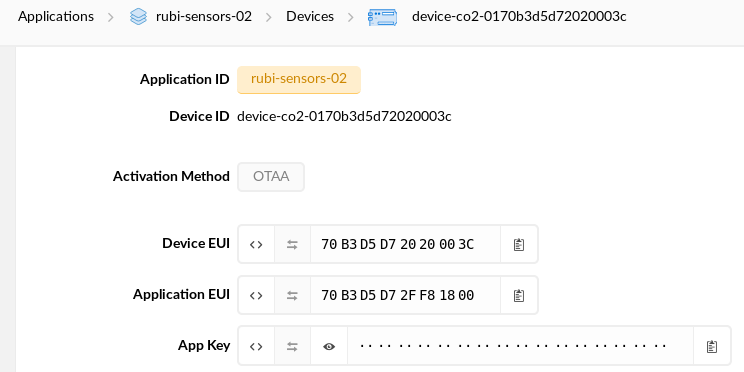Click the rubi-sensors-02 Application ID tag
Image resolution: width=744 pixels, height=372 pixels.
pyautogui.click(x=299, y=79)
